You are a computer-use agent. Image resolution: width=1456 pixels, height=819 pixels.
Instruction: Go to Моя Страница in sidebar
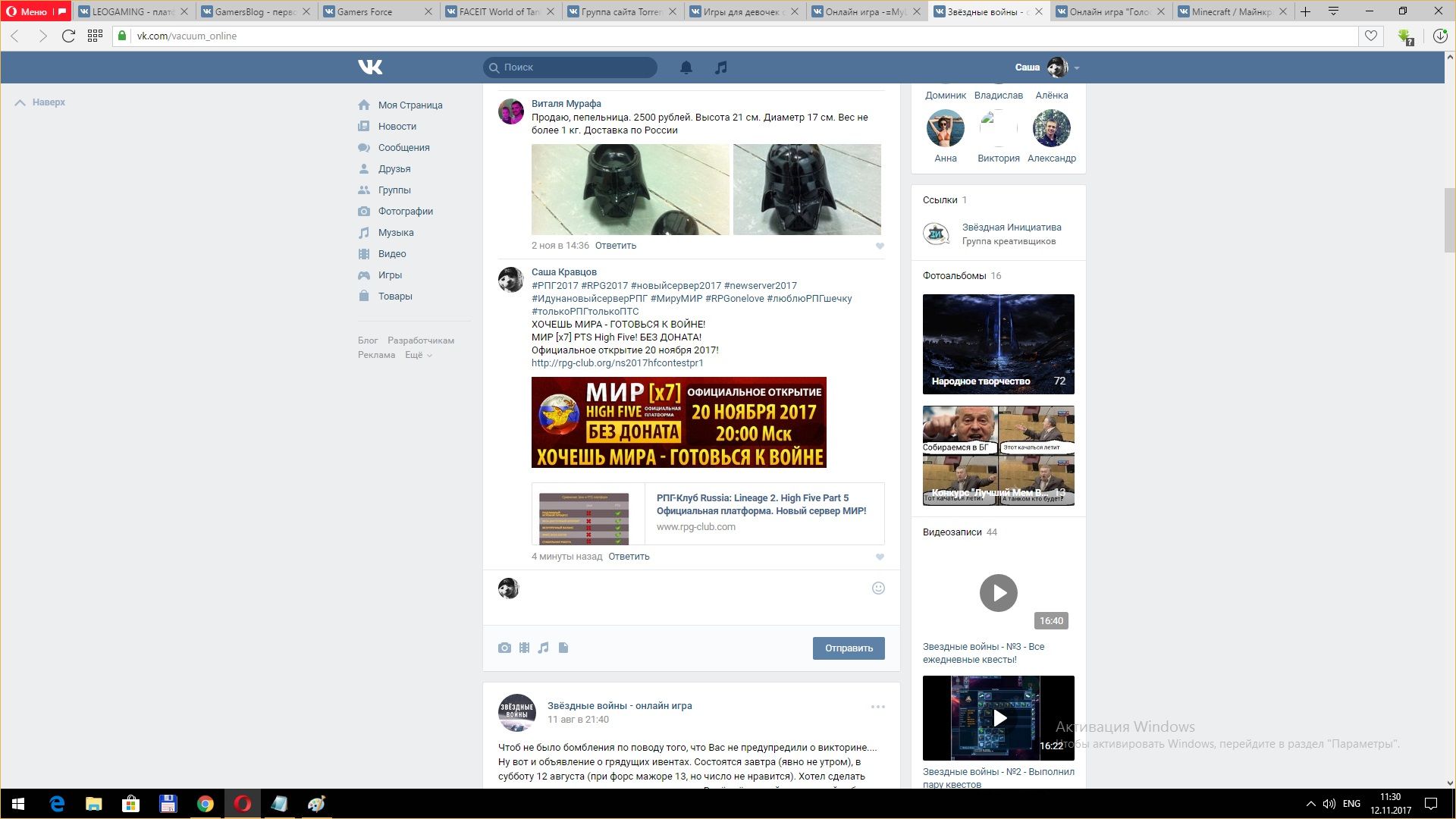tap(410, 105)
